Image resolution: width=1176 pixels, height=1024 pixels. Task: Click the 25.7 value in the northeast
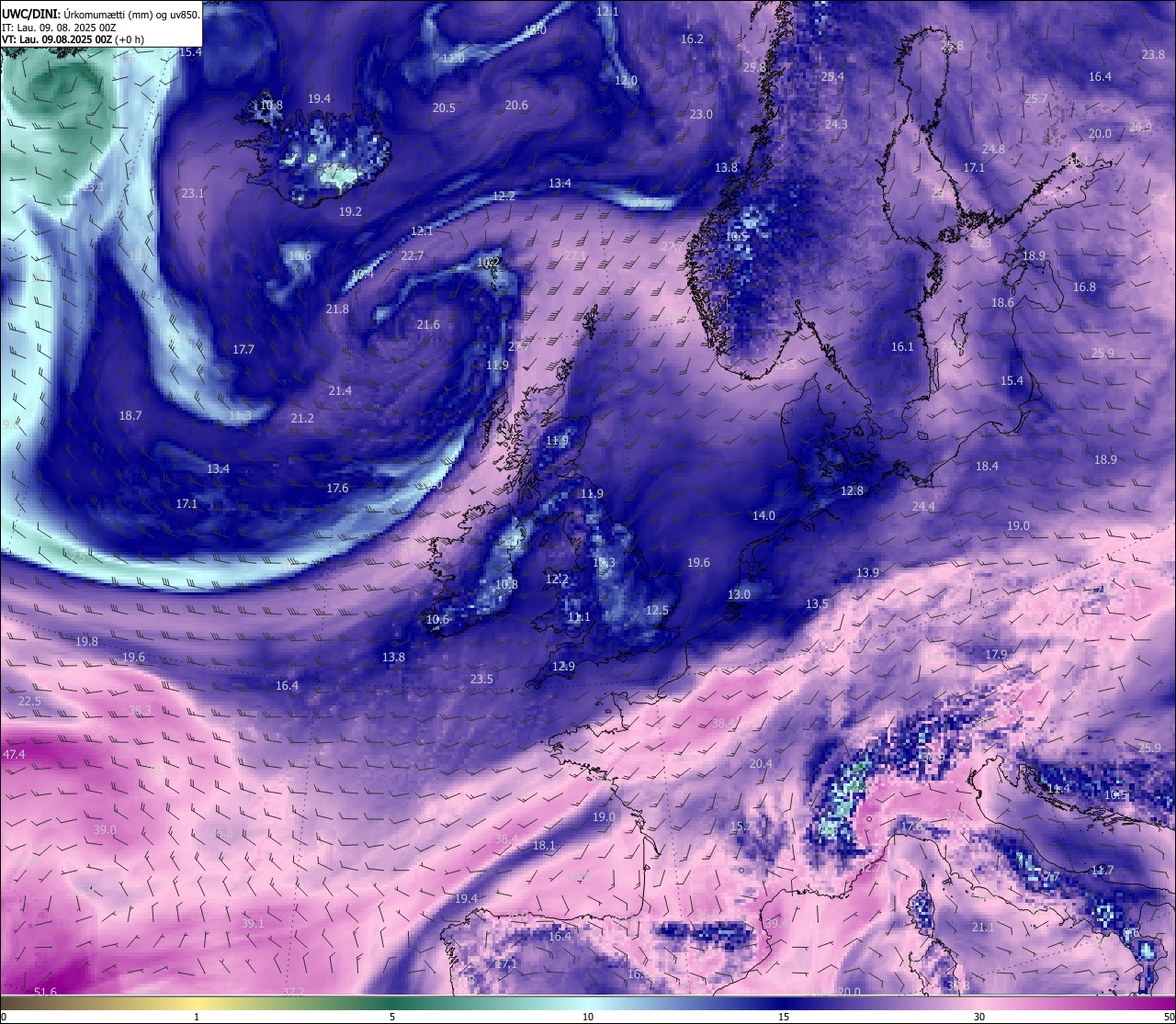tap(1036, 99)
